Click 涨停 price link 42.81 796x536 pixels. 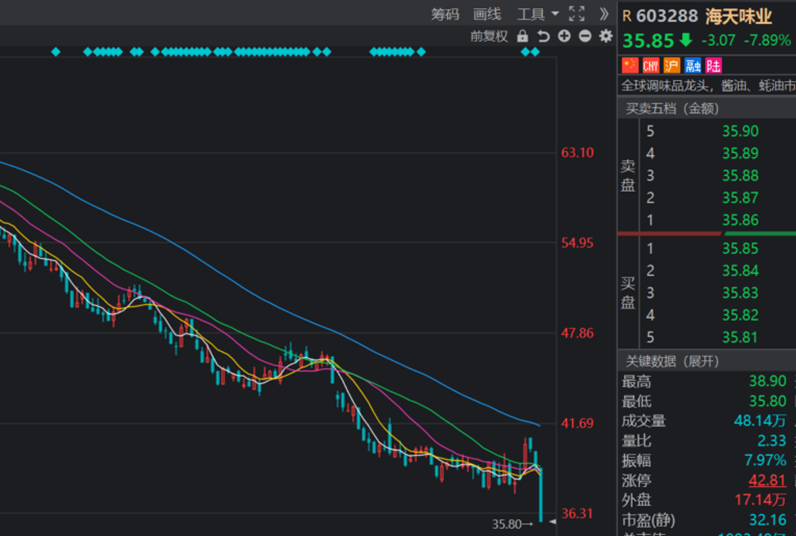768,480
